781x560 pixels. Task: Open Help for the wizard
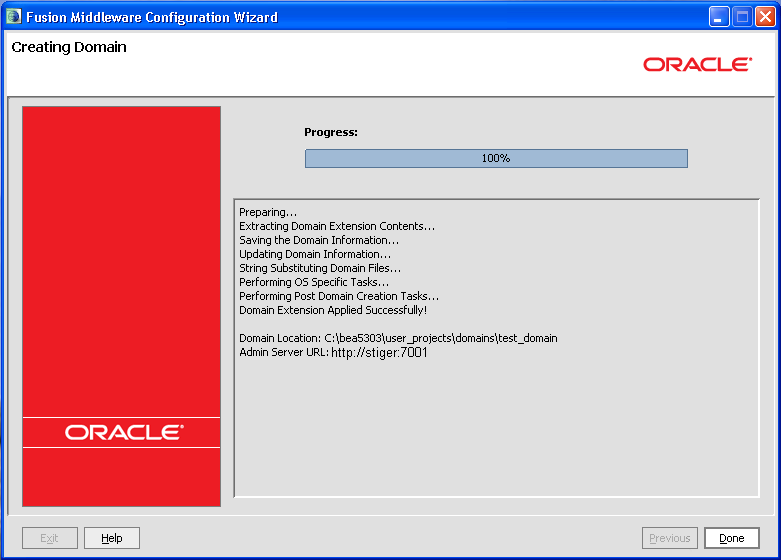pyautogui.click(x=112, y=538)
